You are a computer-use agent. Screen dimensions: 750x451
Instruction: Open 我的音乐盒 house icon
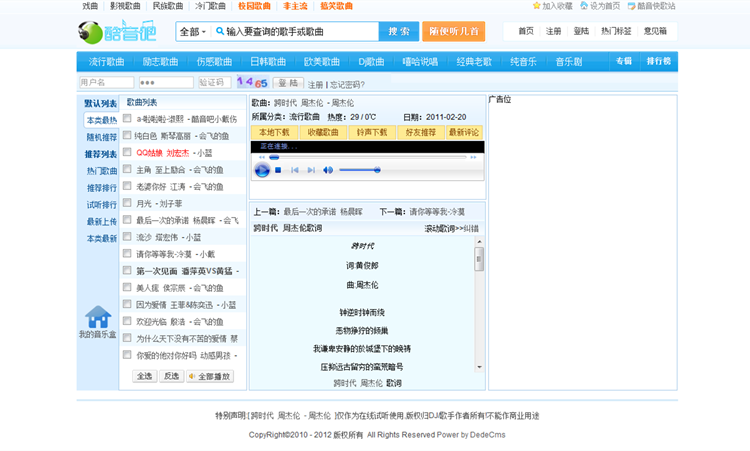98,317
